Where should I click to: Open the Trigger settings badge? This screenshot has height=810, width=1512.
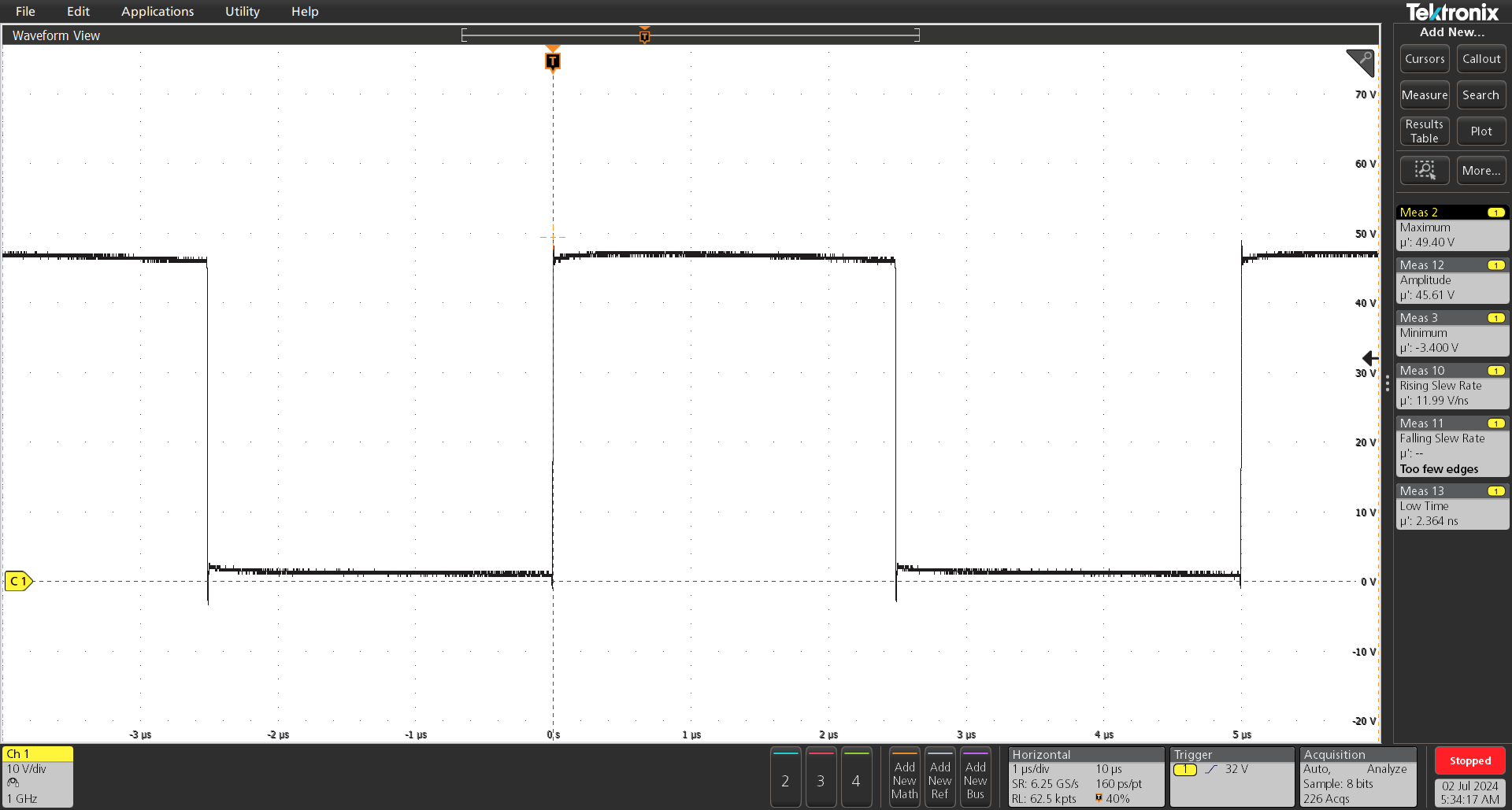[1231, 777]
